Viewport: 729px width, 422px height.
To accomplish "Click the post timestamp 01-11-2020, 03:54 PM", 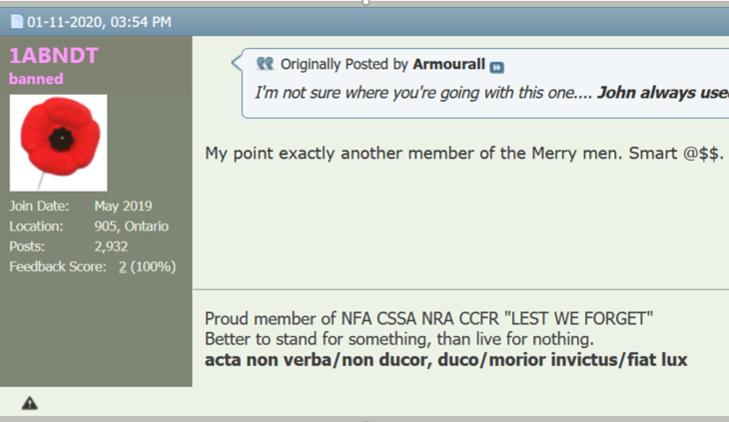I will 98,21.
